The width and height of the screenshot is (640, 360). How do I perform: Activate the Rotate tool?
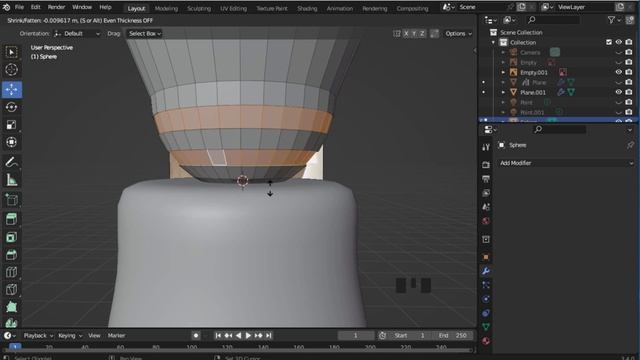pos(11,107)
